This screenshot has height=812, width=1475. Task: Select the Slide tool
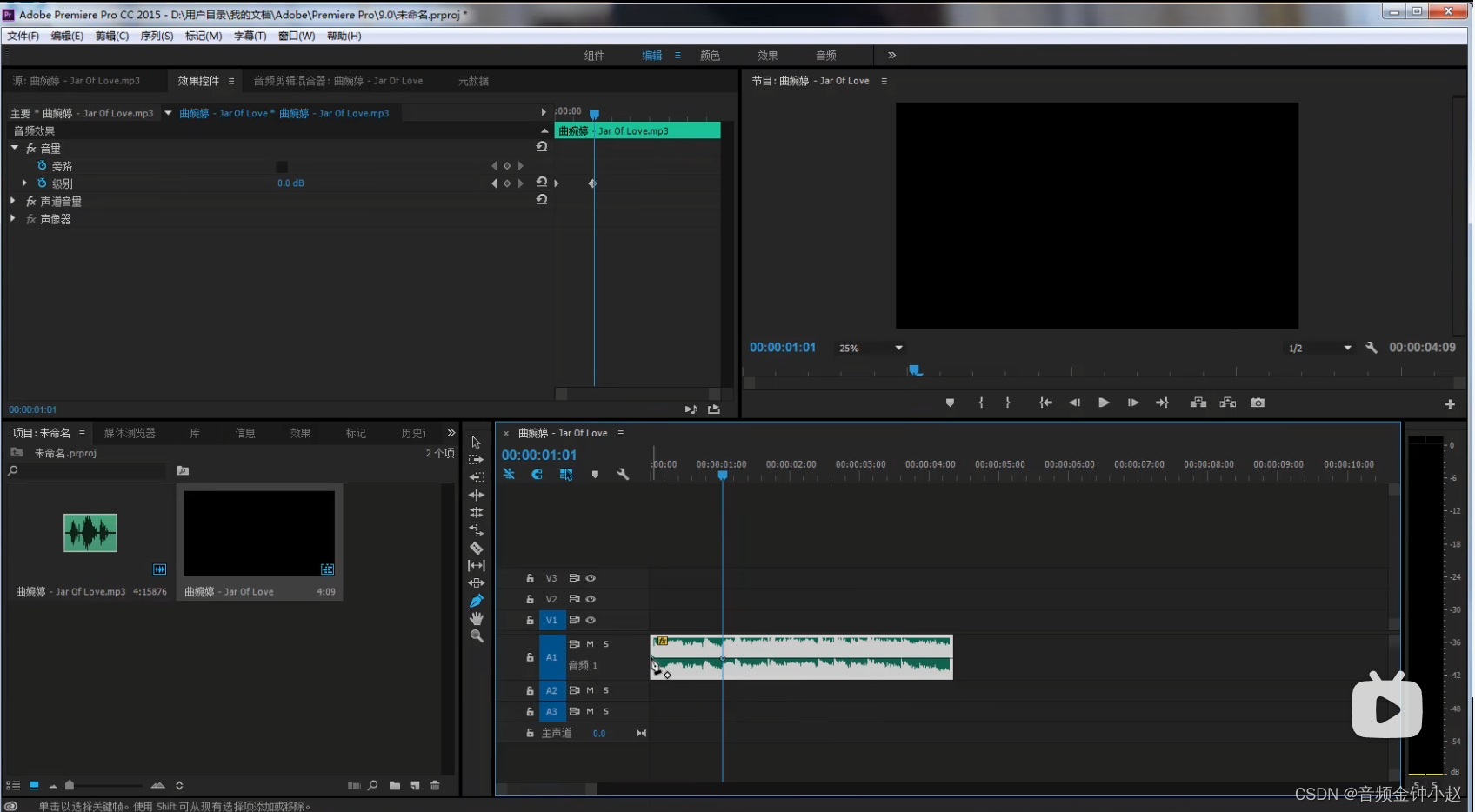tap(477, 583)
